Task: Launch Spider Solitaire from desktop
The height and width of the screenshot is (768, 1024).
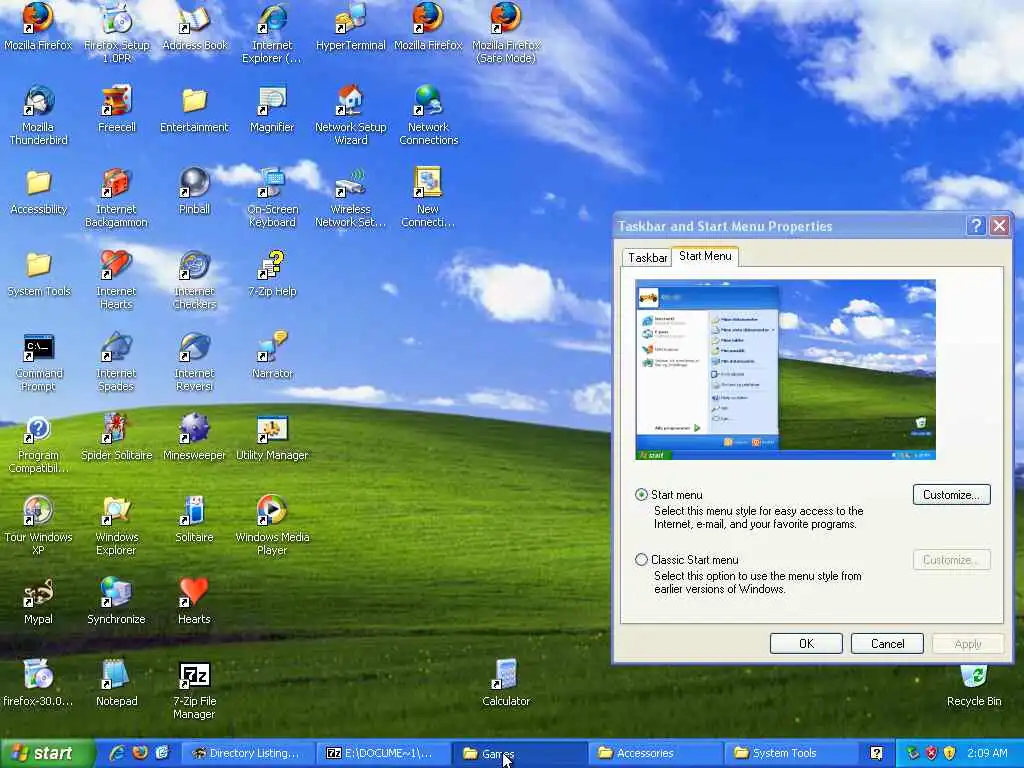Action: coord(116,437)
